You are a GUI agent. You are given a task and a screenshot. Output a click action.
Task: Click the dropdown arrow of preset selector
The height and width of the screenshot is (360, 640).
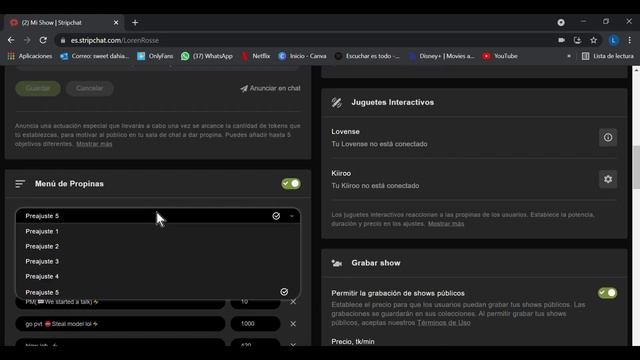coord(292,216)
